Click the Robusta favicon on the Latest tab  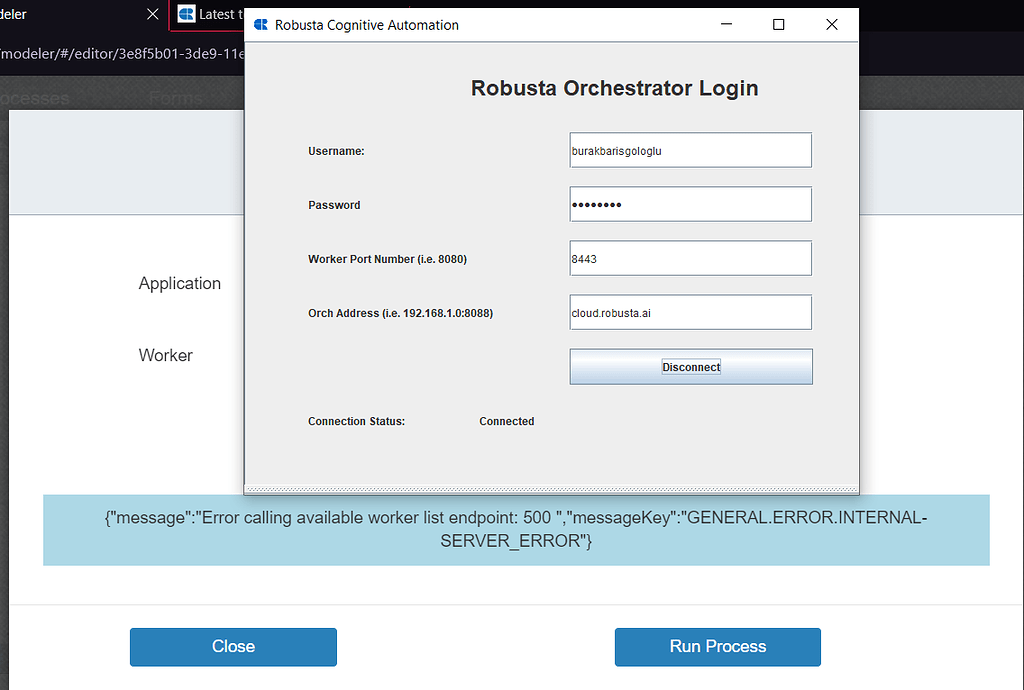[186, 14]
